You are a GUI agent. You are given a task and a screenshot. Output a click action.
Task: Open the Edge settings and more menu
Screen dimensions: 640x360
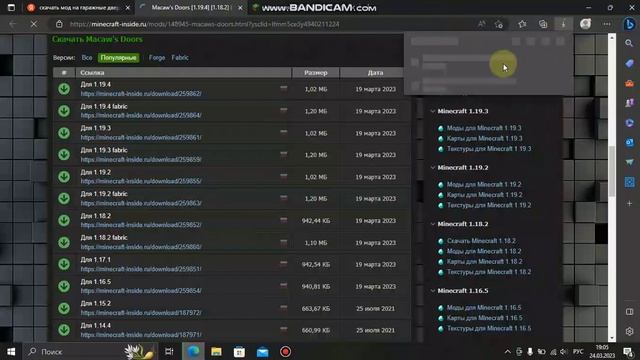pos(607,24)
